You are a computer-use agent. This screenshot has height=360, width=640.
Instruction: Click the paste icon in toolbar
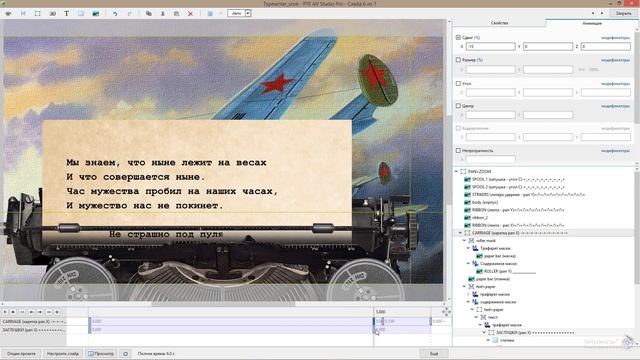click(176, 13)
